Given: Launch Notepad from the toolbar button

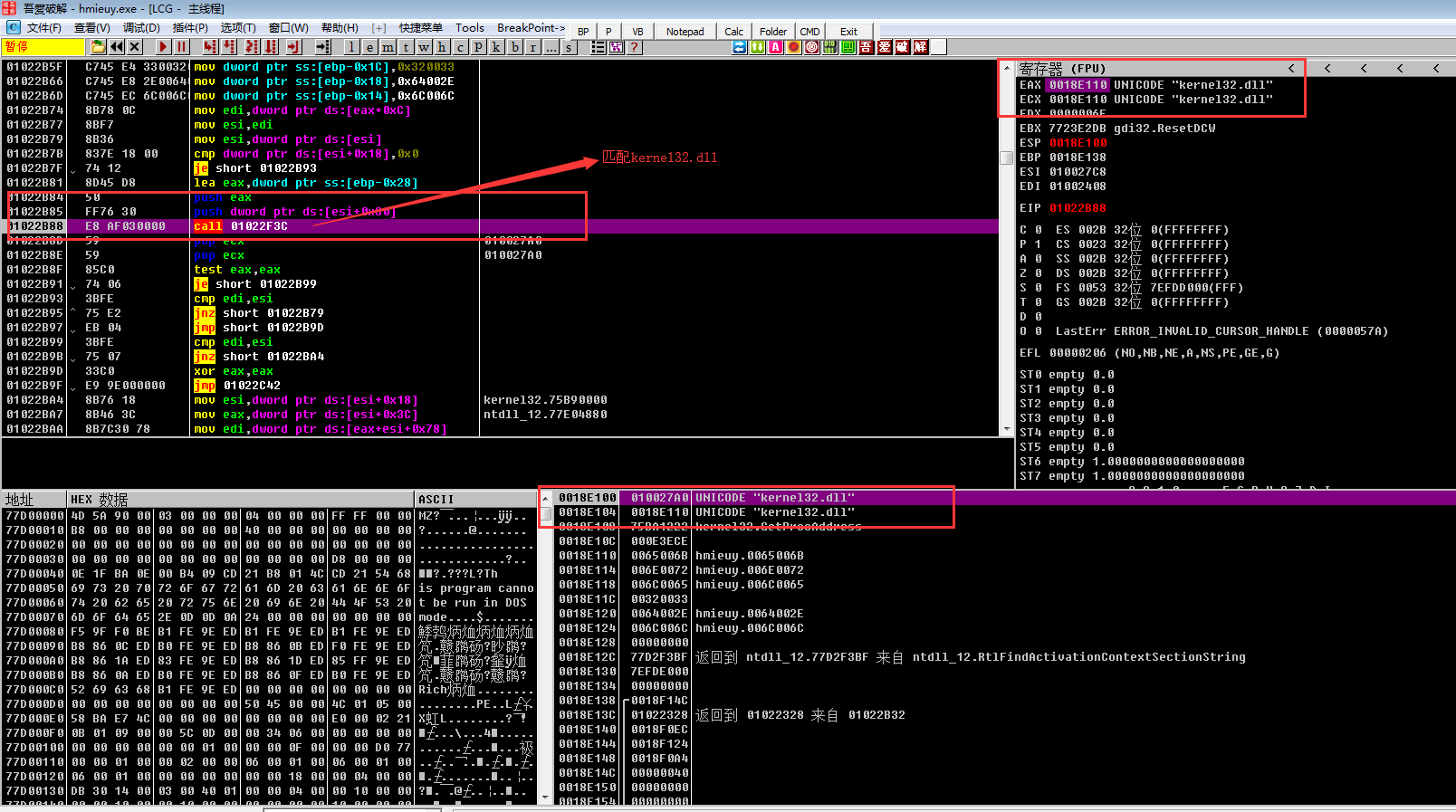Looking at the screenshot, I should 685,31.
